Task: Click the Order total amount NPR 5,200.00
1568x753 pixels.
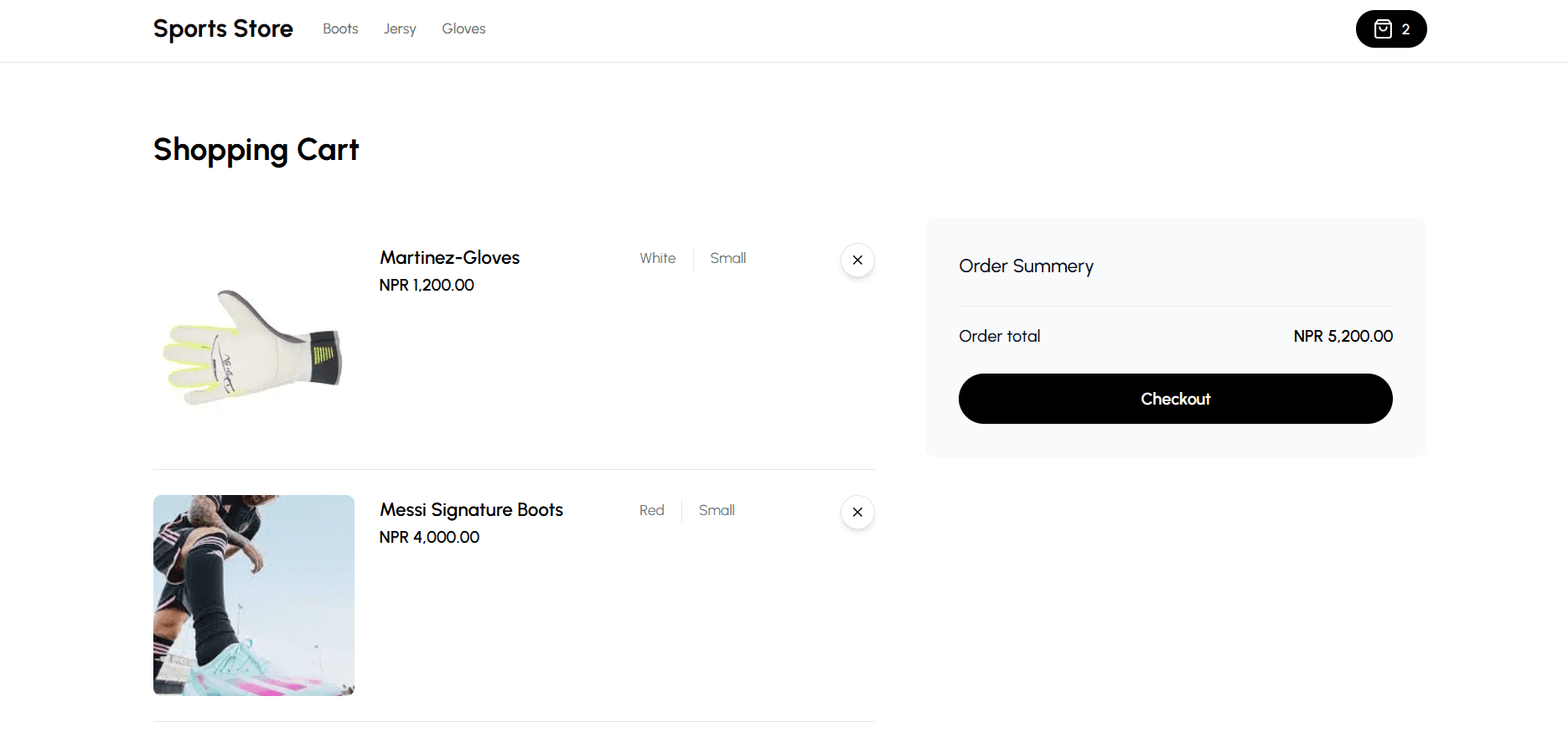Action: (x=1343, y=336)
